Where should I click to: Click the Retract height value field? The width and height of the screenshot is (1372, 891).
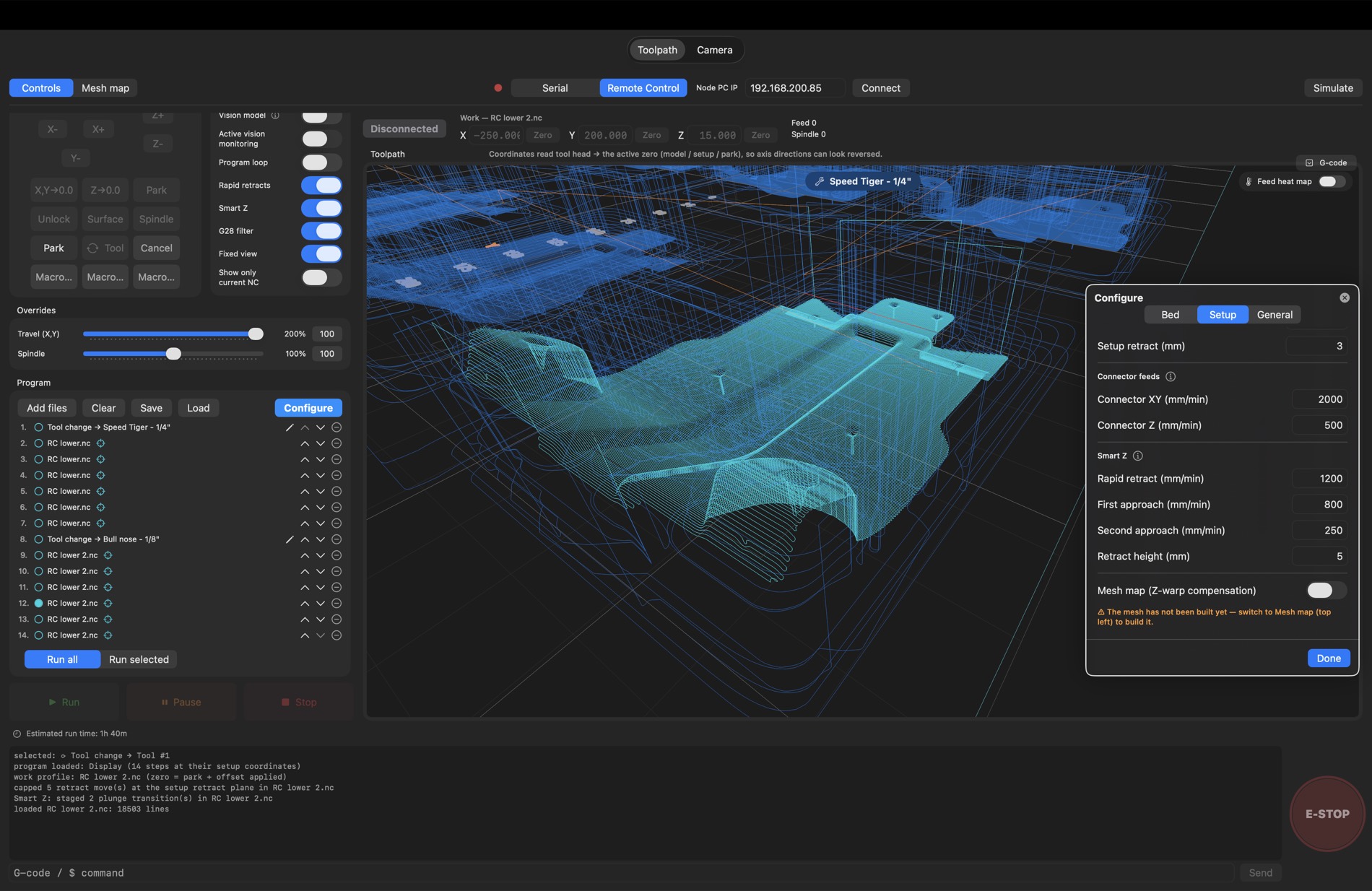1319,556
